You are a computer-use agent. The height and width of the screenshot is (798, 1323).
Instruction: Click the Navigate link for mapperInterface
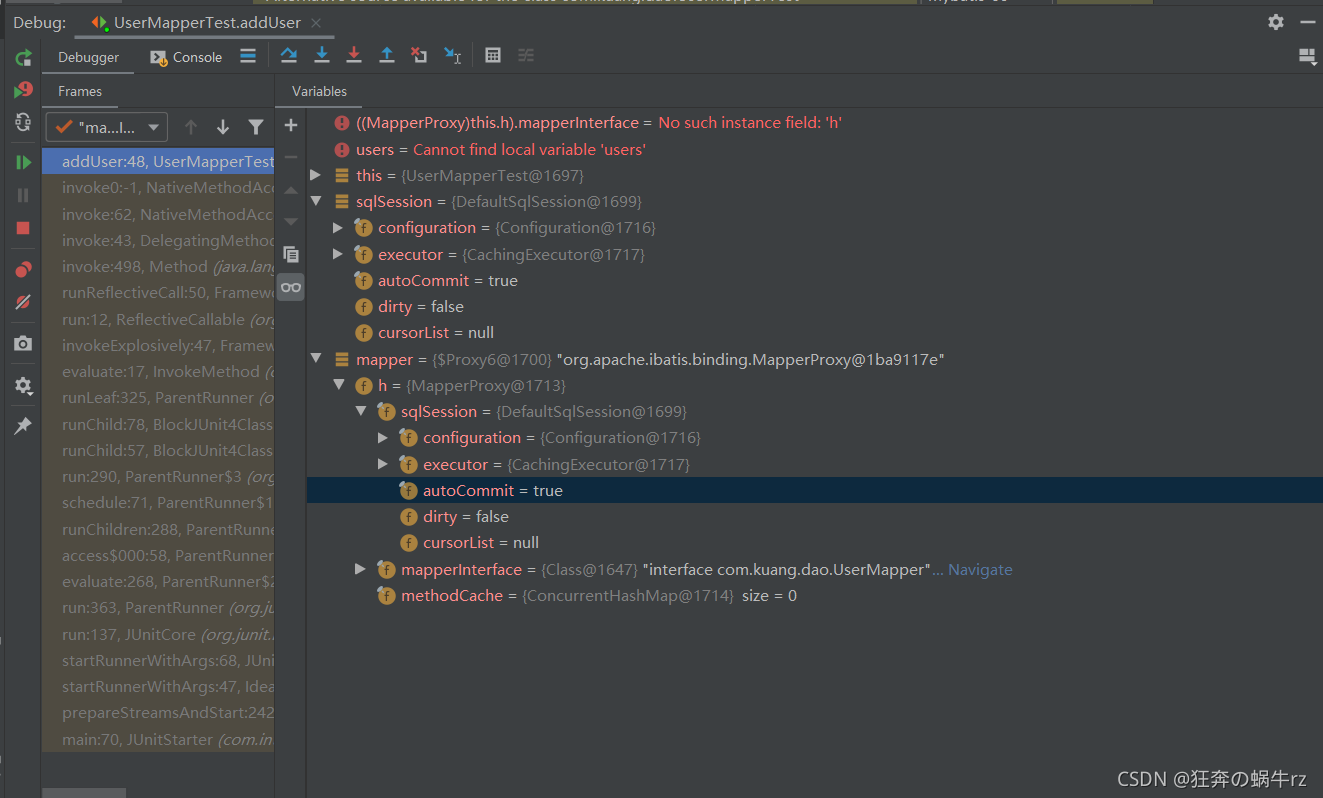pyautogui.click(x=980, y=569)
